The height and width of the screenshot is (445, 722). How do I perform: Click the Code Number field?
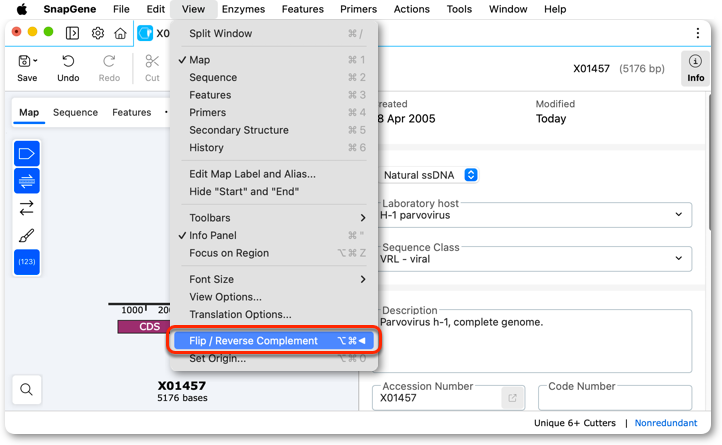[x=615, y=398]
